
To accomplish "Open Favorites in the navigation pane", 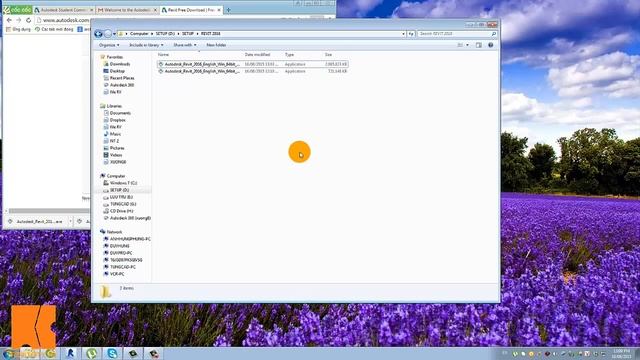I will point(115,57).
